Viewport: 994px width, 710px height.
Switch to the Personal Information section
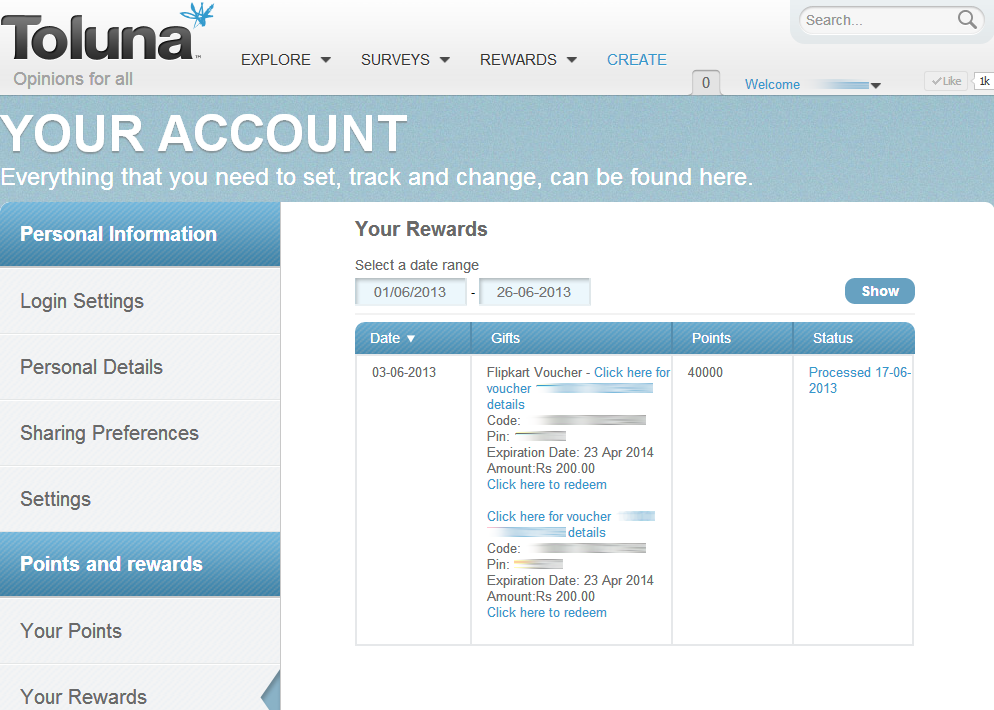[118, 233]
